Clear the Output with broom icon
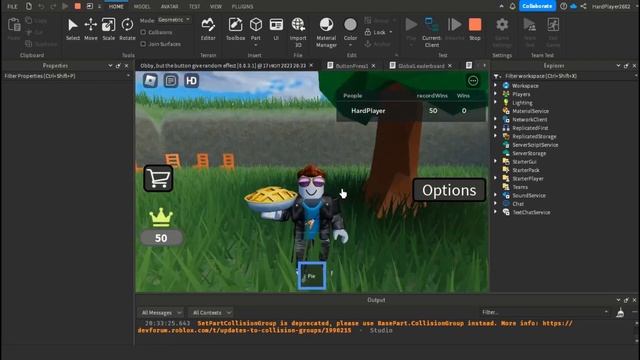Screen dimensions: 640x360 pos(620,313)
